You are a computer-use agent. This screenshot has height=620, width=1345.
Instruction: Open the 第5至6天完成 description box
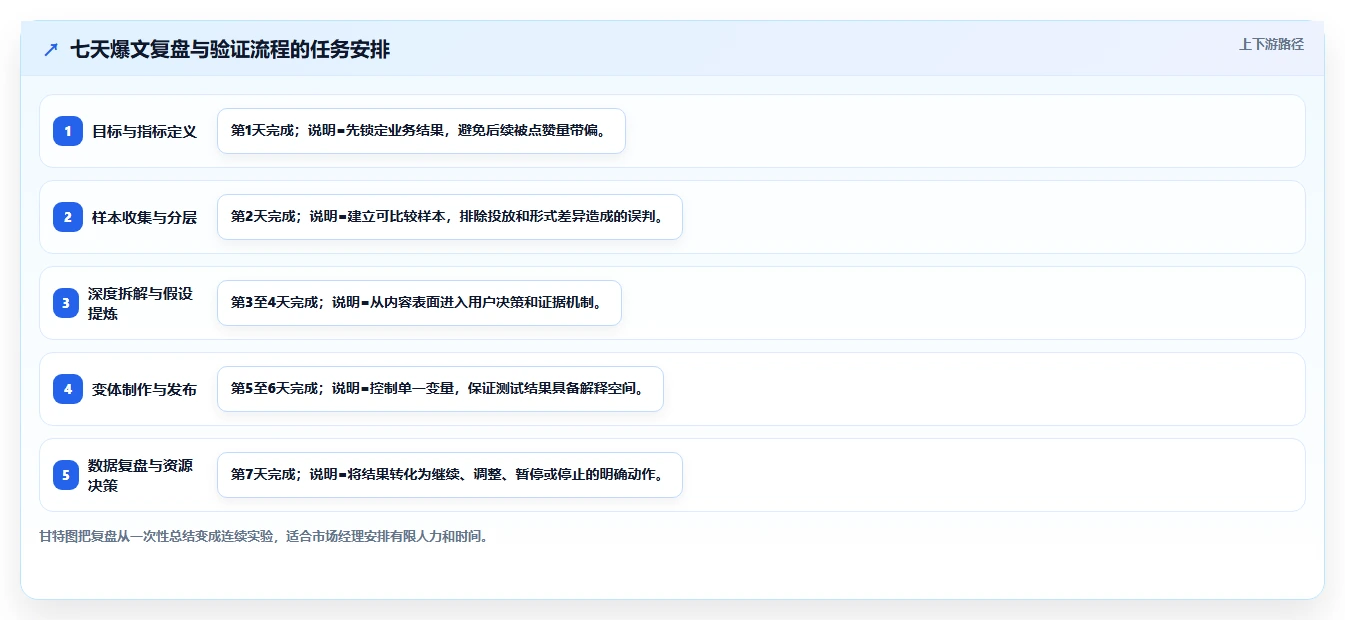pyautogui.click(x=440, y=389)
